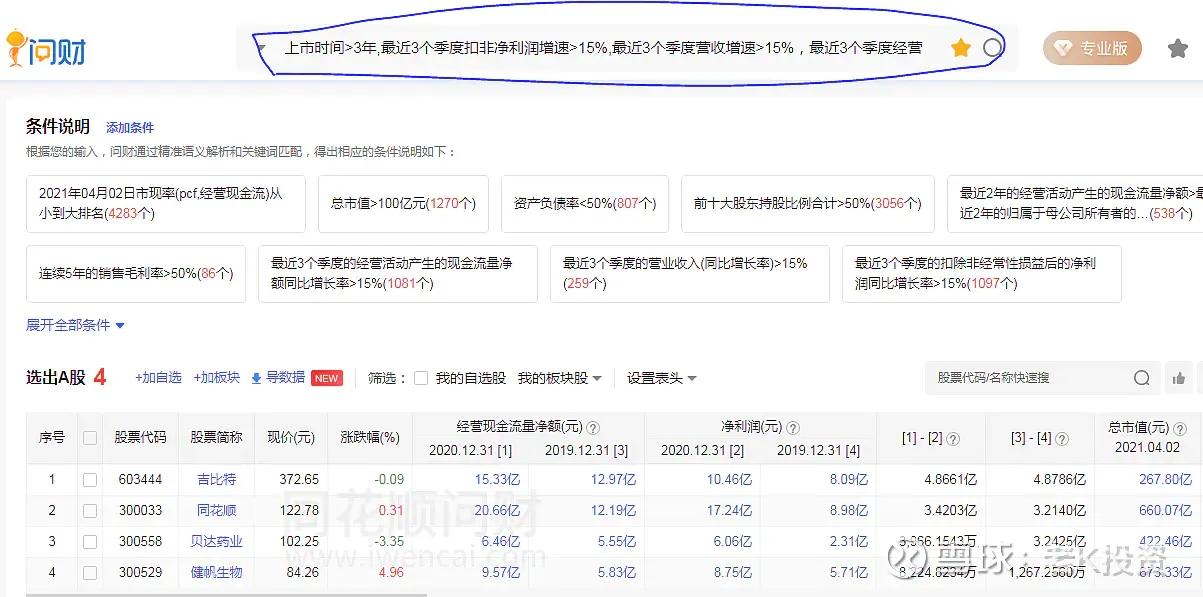Click stock code 300033
1203x597 pixels.
tap(139, 511)
